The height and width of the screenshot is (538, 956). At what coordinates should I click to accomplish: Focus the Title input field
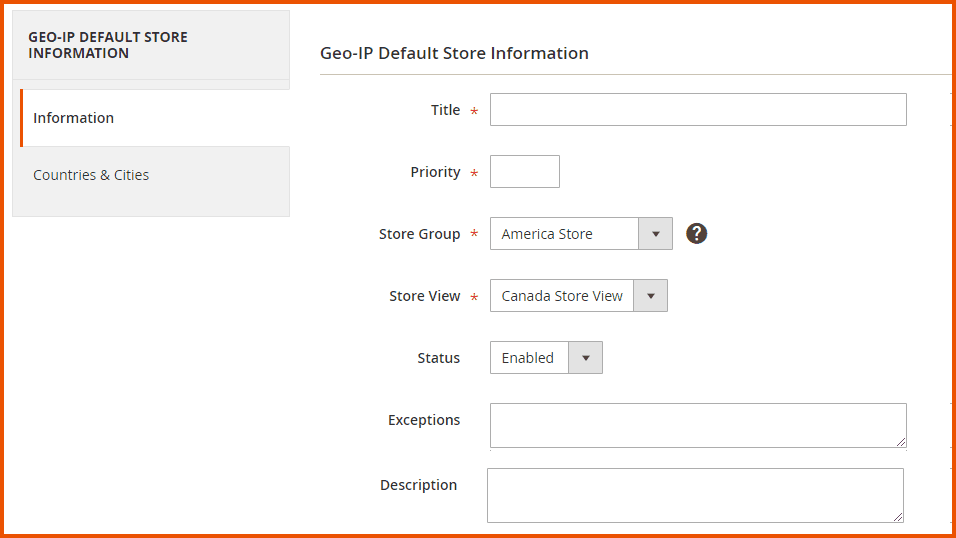click(697, 110)
